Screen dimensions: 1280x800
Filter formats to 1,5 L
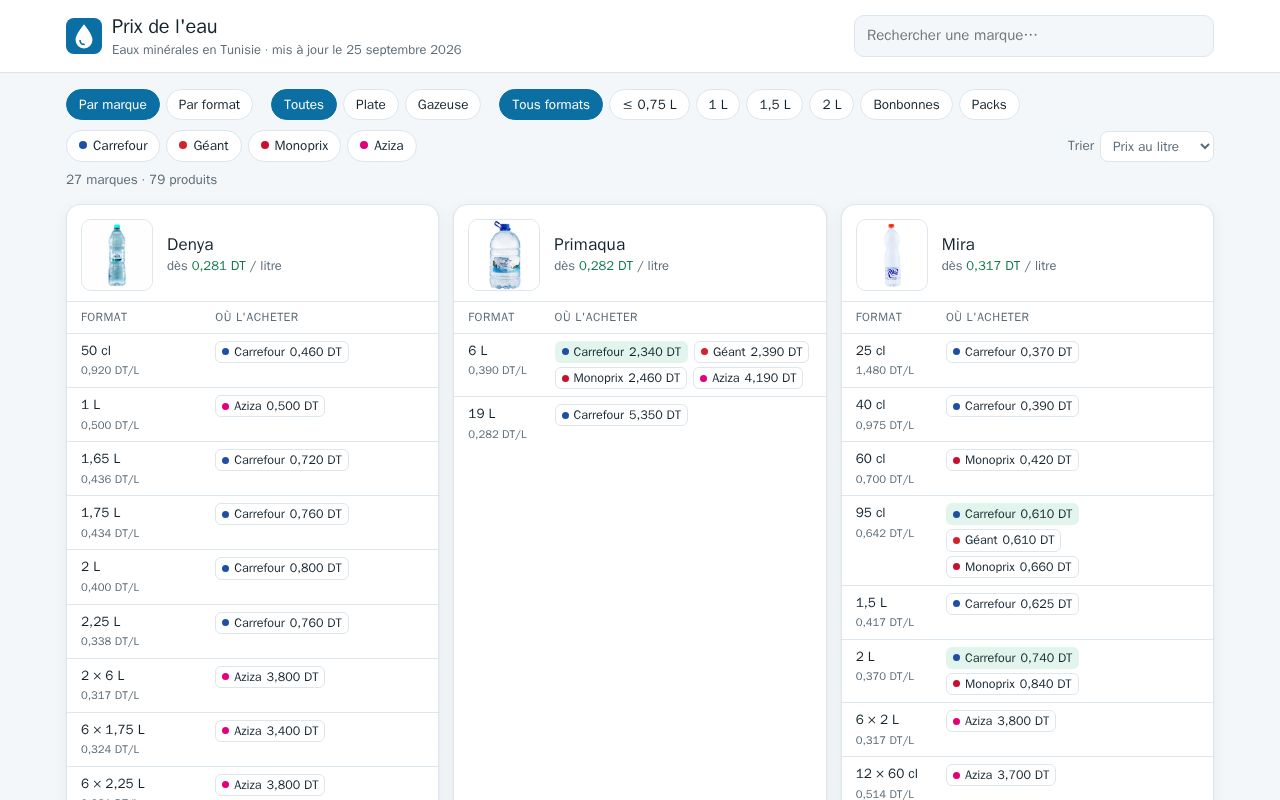point(775,104)
